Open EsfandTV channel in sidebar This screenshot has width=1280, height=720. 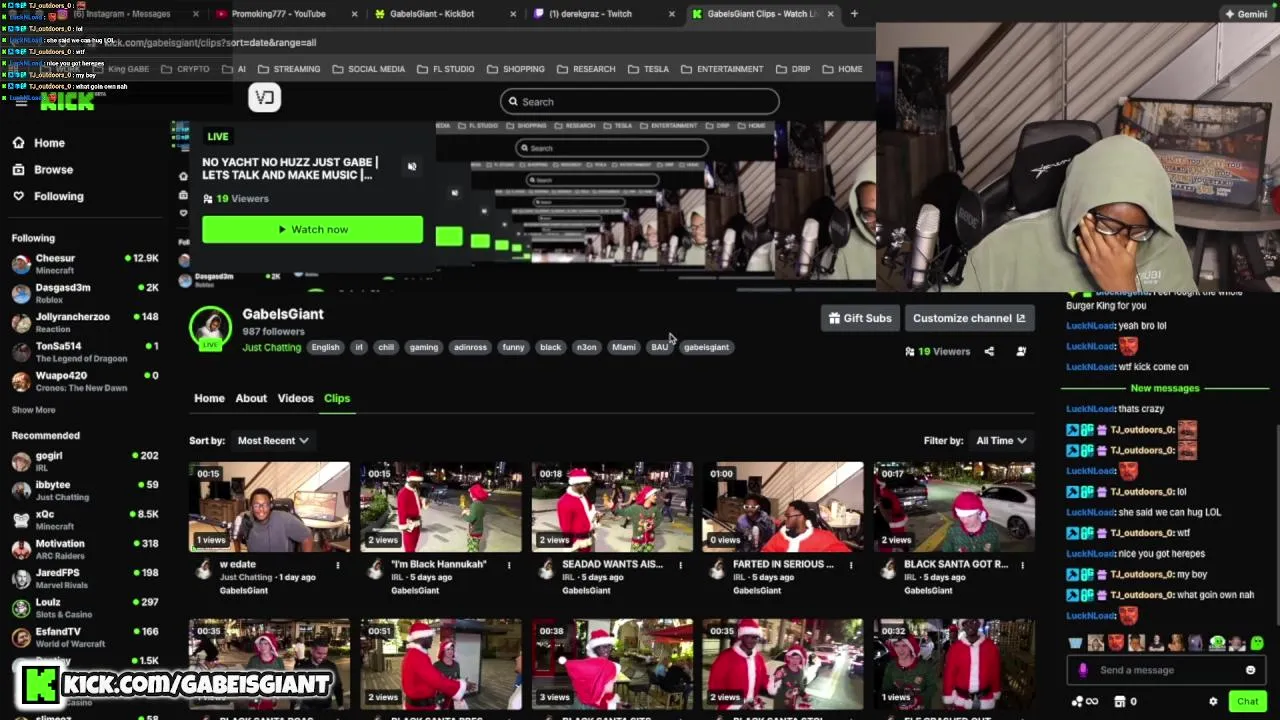(84, 637)
